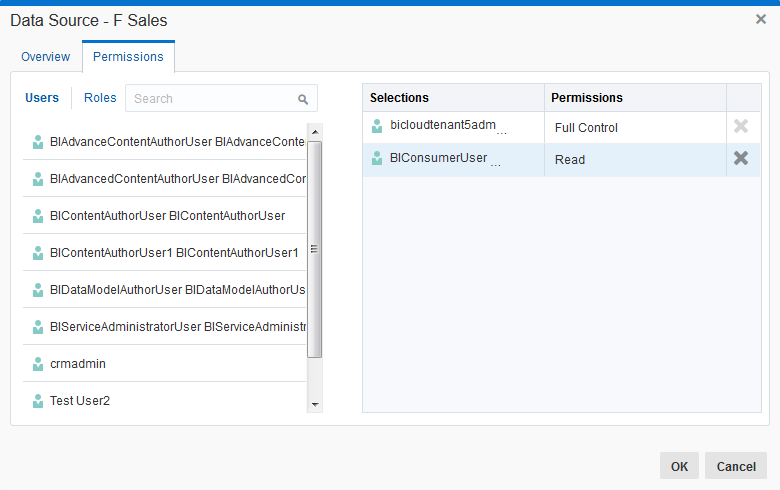Click the user list scrollbar thumb
Viewport: 780px width, 490px height.
tap(314, 249)
